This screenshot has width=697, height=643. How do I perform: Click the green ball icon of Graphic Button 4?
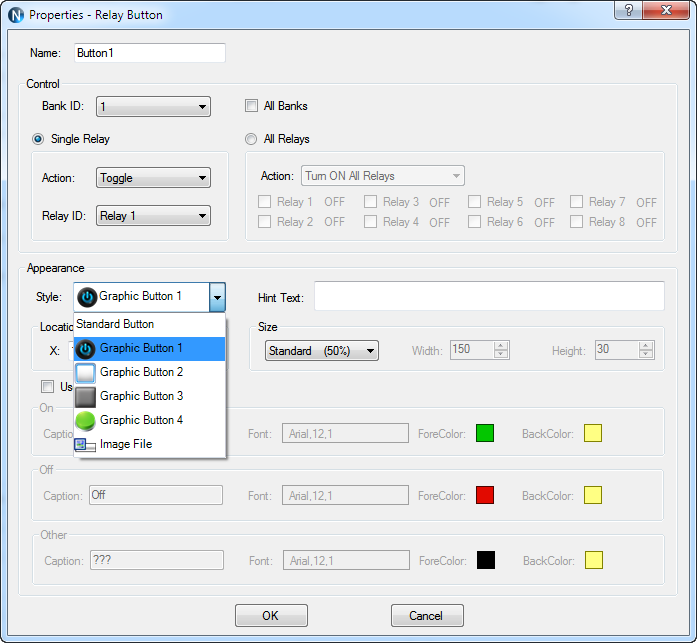[85, 421]
